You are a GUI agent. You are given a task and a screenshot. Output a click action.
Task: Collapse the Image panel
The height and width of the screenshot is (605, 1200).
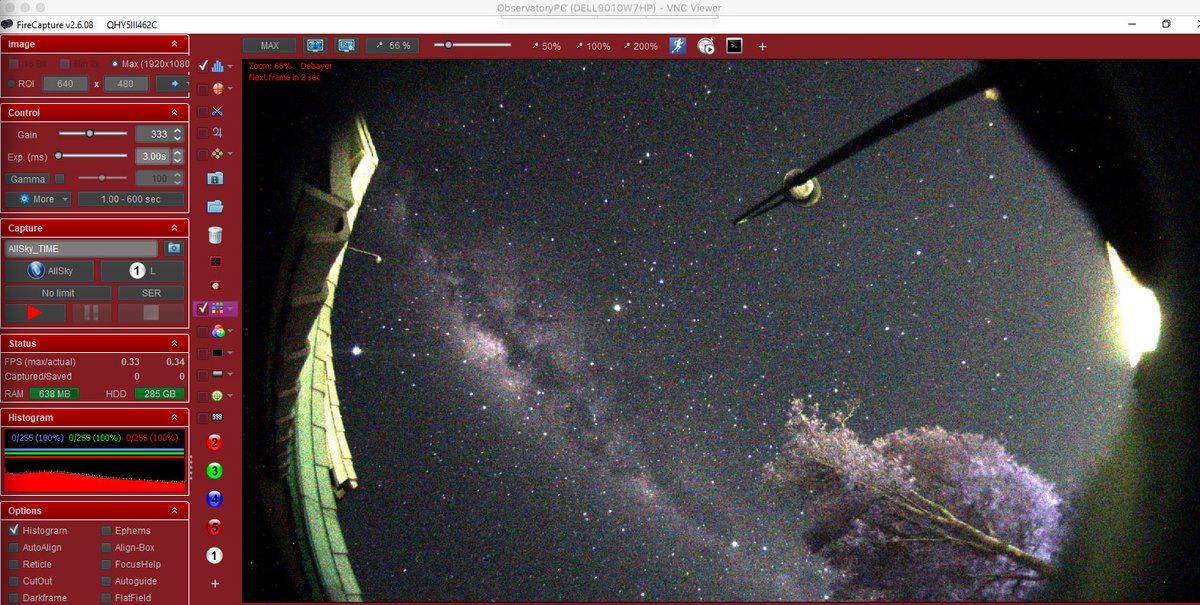coord(175,44)
